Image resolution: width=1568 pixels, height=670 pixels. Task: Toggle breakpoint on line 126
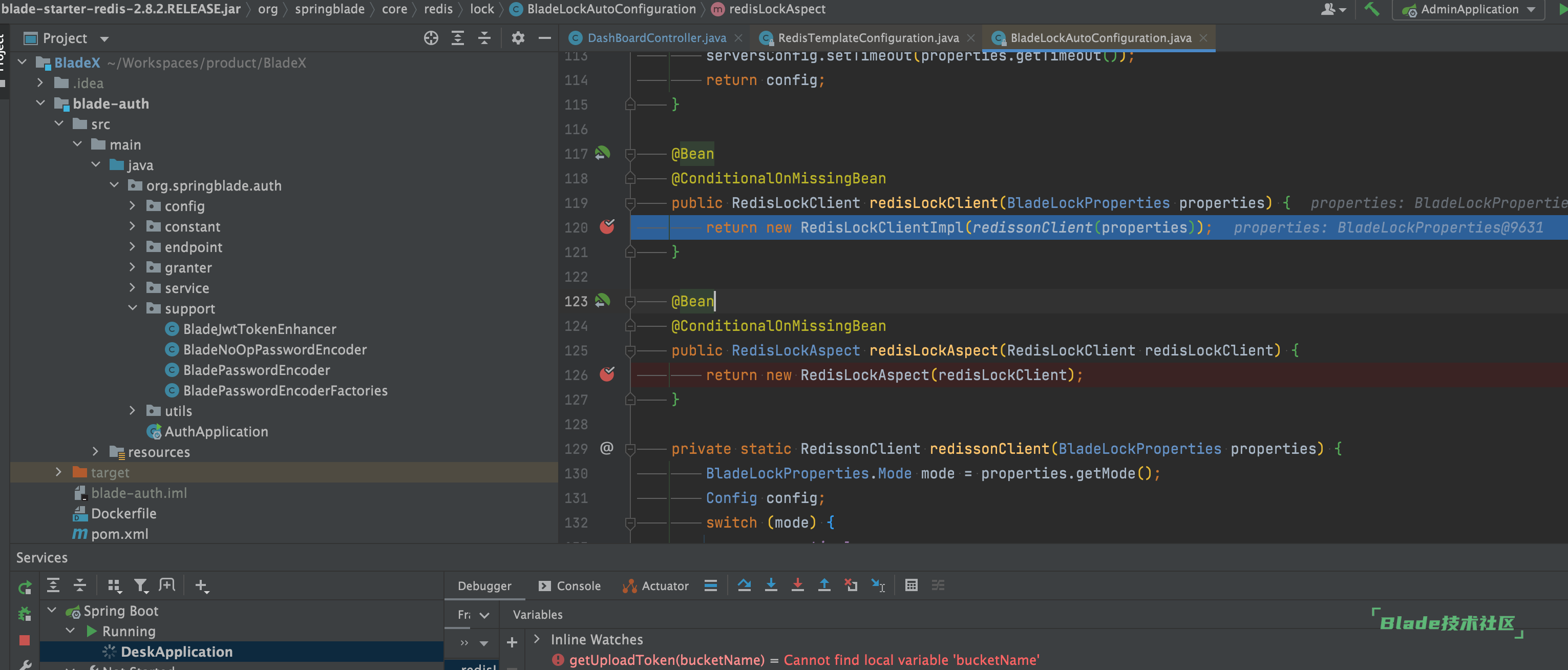pyautogui.click(x=607, y=374)
